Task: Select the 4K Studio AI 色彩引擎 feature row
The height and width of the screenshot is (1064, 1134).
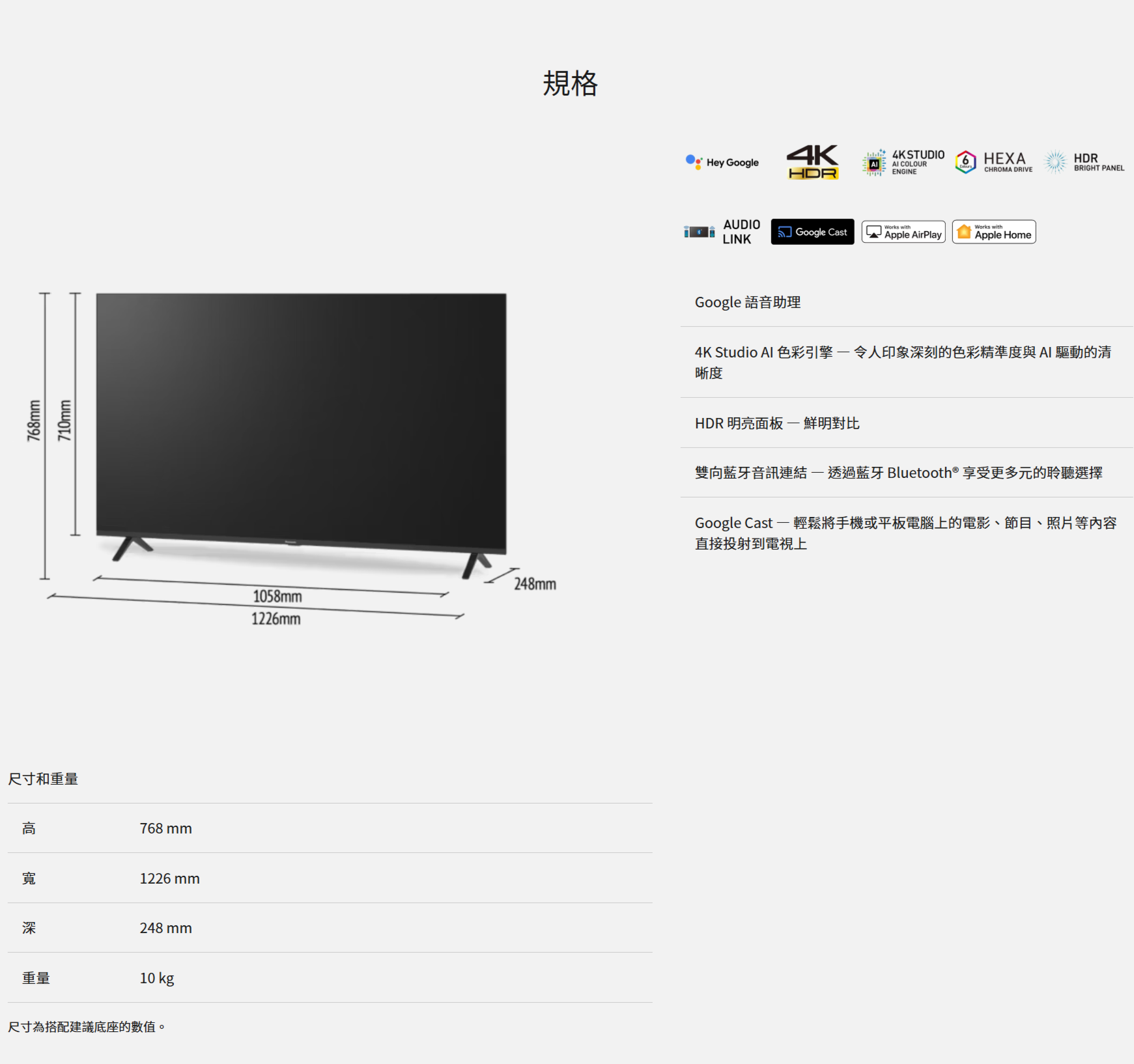Action: [907, 362]
